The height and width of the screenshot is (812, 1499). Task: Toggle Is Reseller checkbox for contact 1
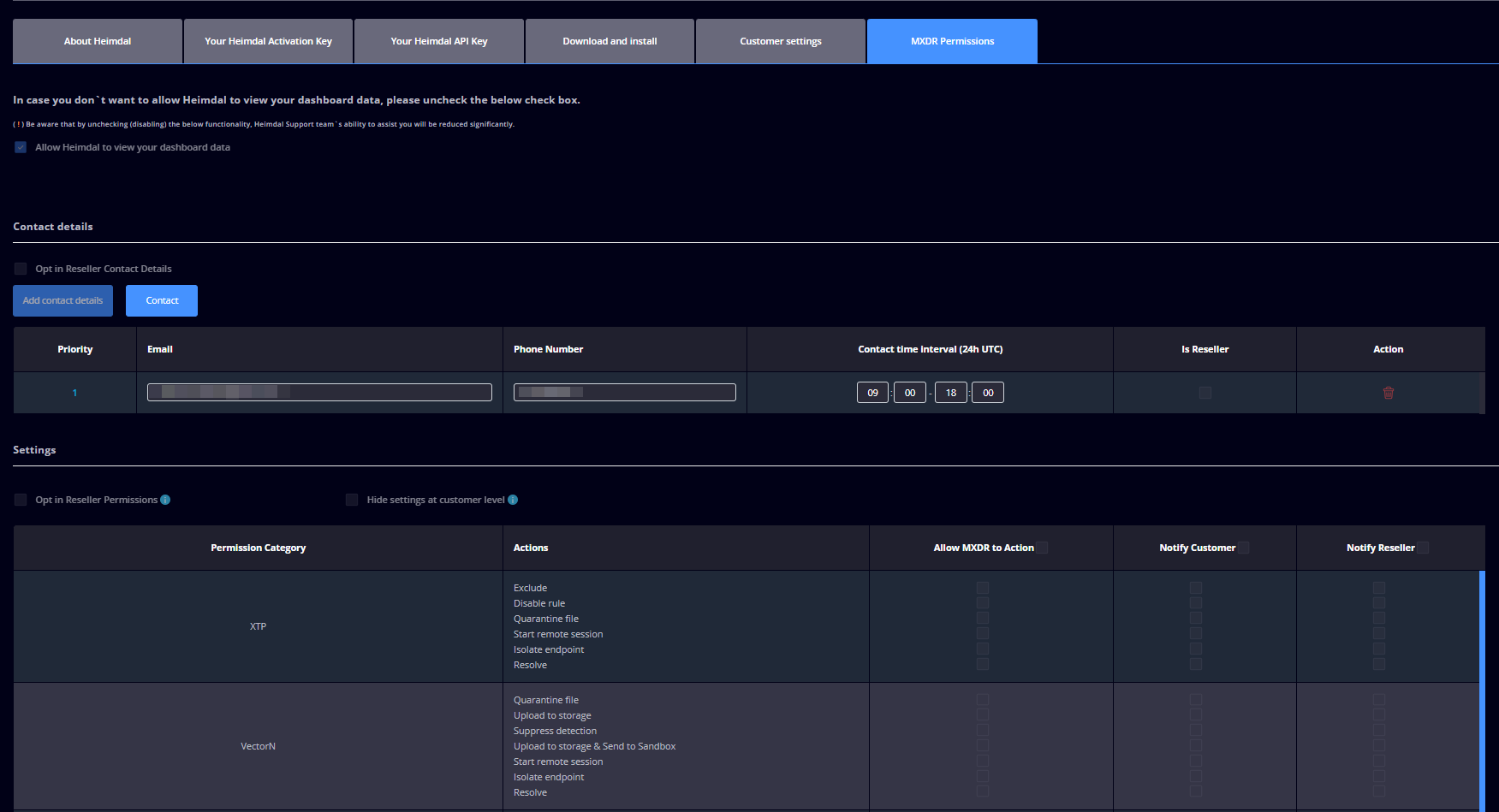(1205, 393)
